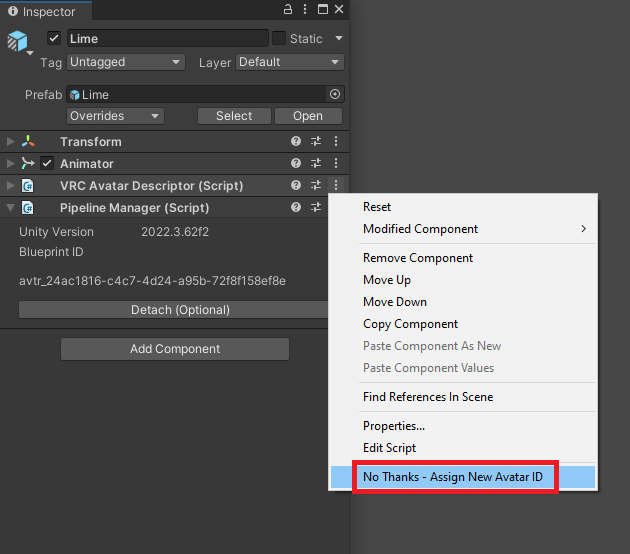Open VRC Avatar Descriptor more options

click(336, 186)
